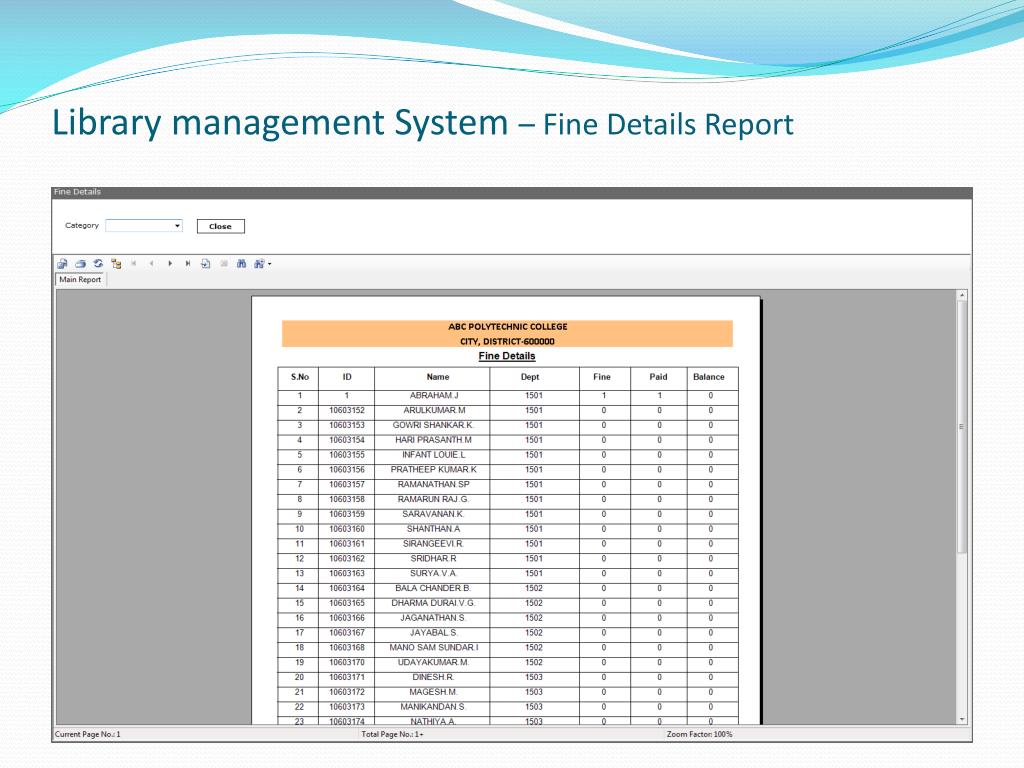Viewport: 1024px width, 768px height.
Task: Click the name SIRANGEEVI.R.
Action: coord(434,544)
